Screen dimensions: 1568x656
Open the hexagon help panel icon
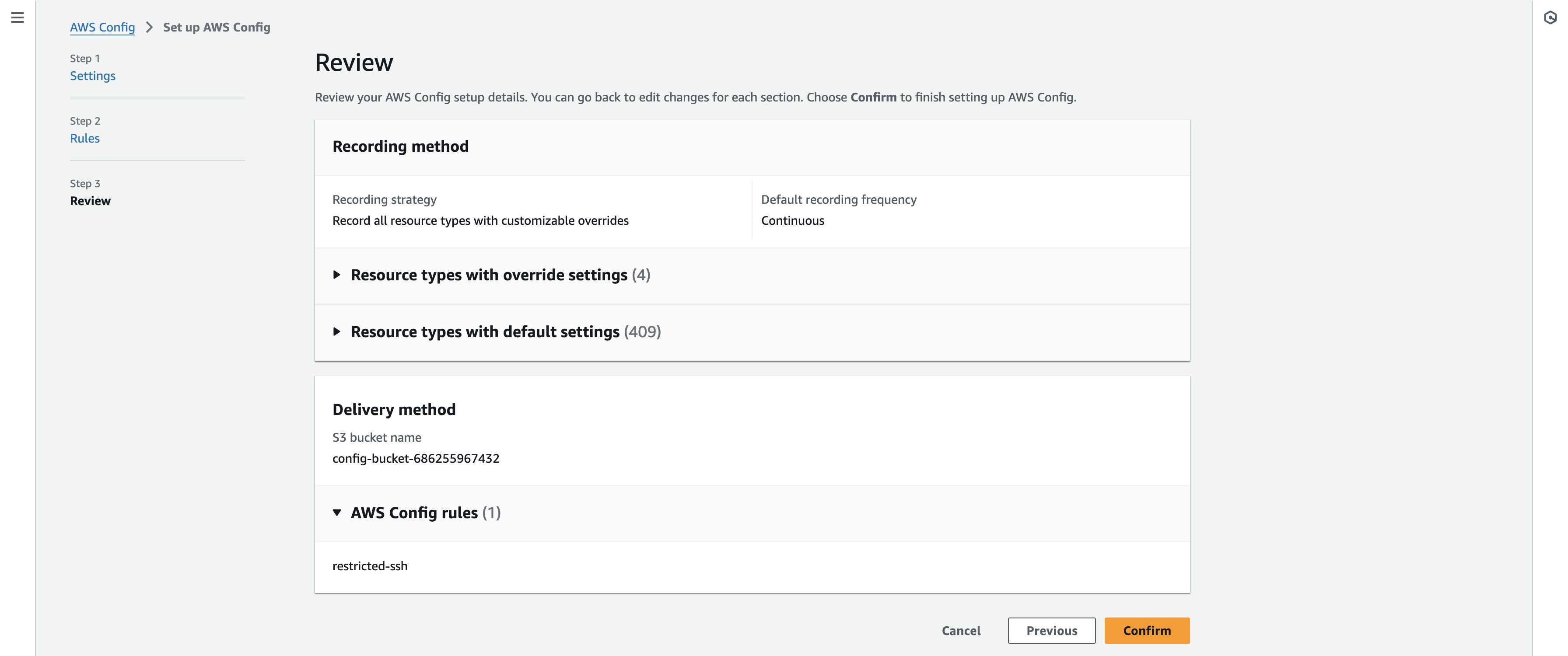pyautogui.click(x=1550, y=17)
